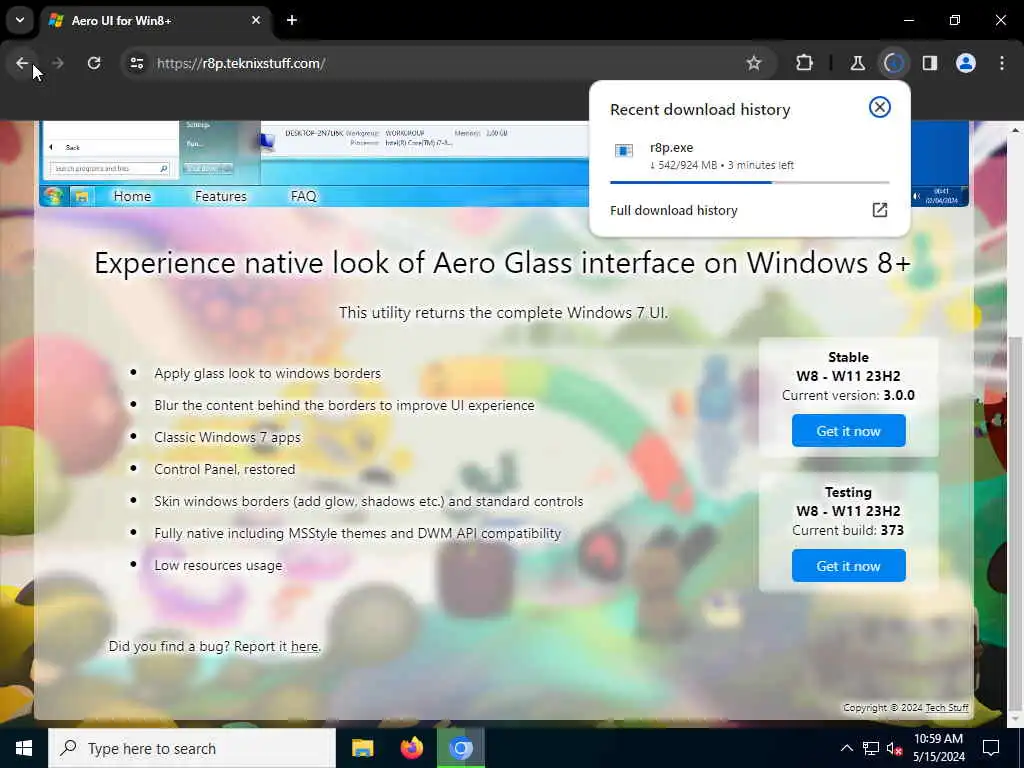Follow the bug report 'here' link
The image size is (1024, 768).
(304, 646)
